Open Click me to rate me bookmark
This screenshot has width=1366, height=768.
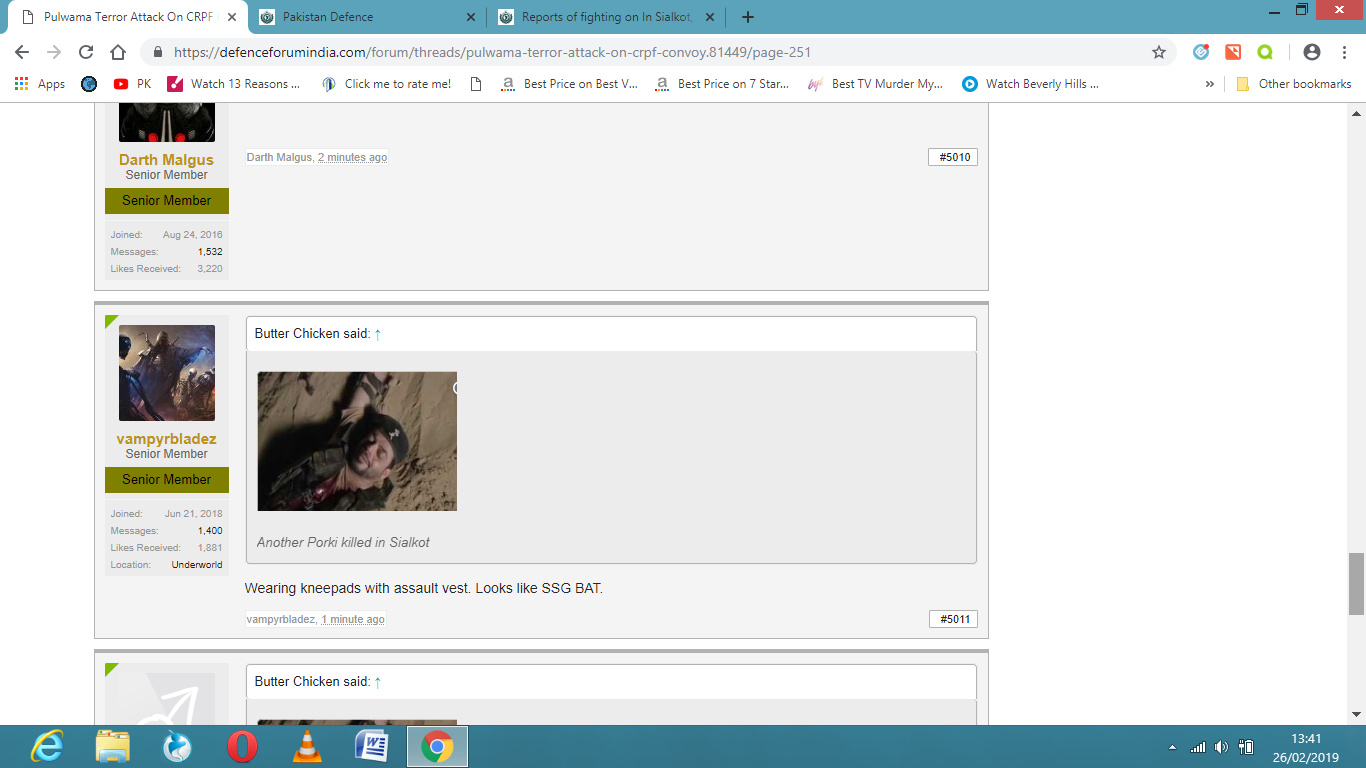[x=386, y=84]
